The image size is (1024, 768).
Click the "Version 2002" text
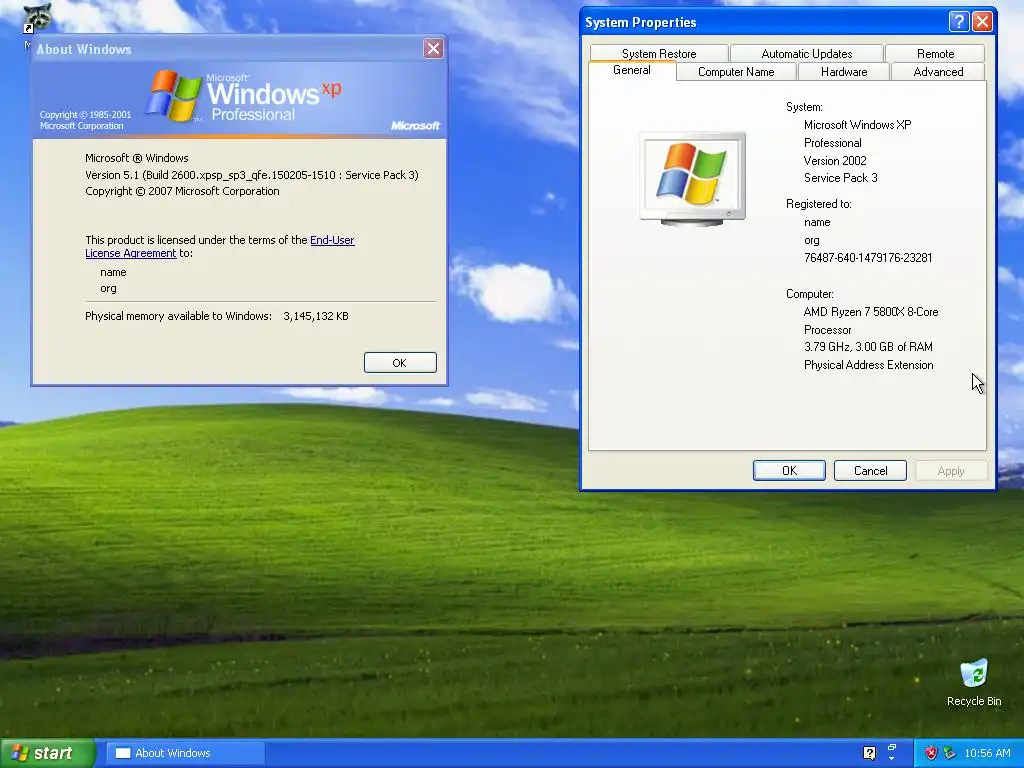click(835, 161)
